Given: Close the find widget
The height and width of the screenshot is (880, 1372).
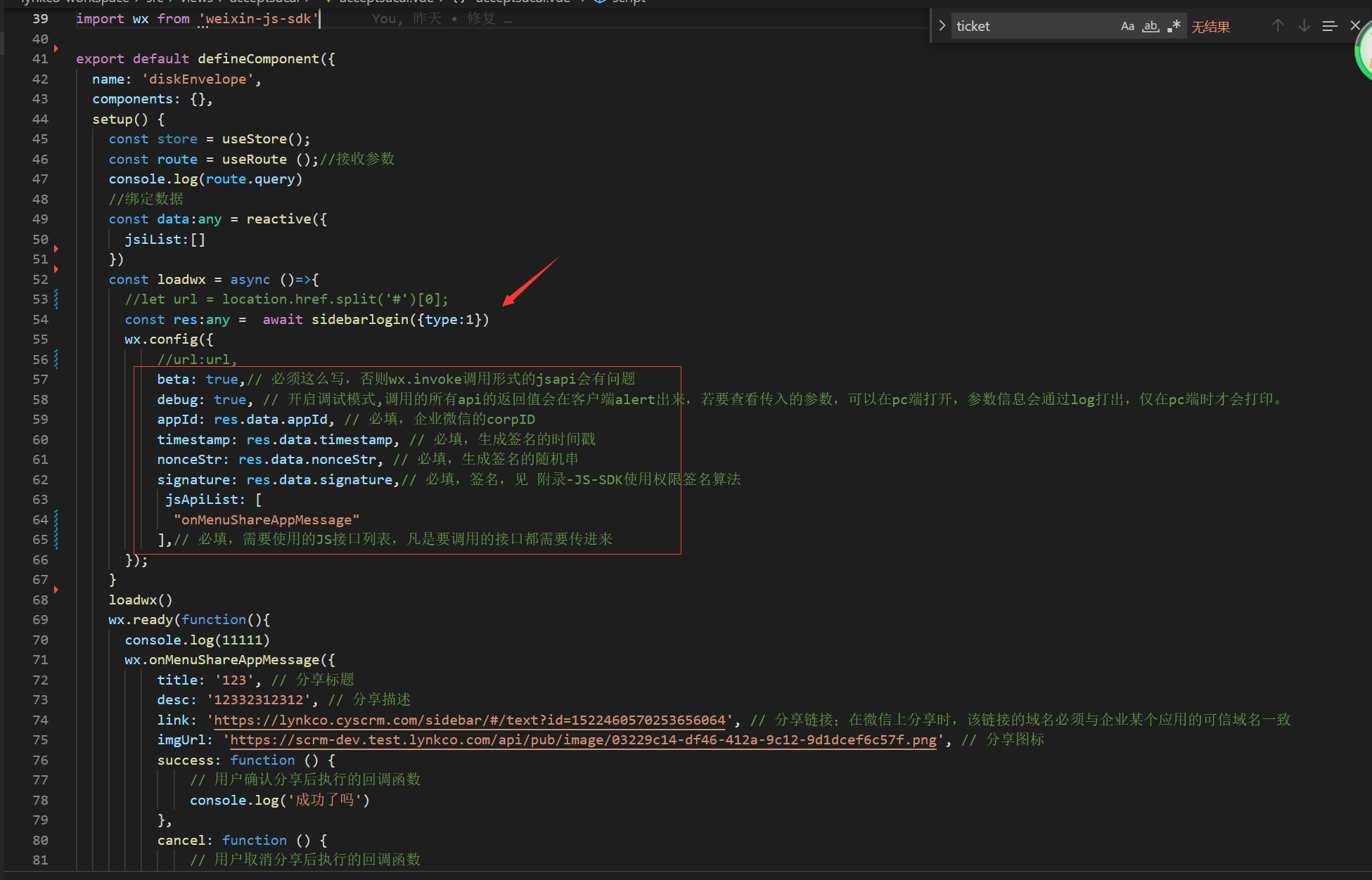Looking at the screenshot, I should click(1355, 26).
